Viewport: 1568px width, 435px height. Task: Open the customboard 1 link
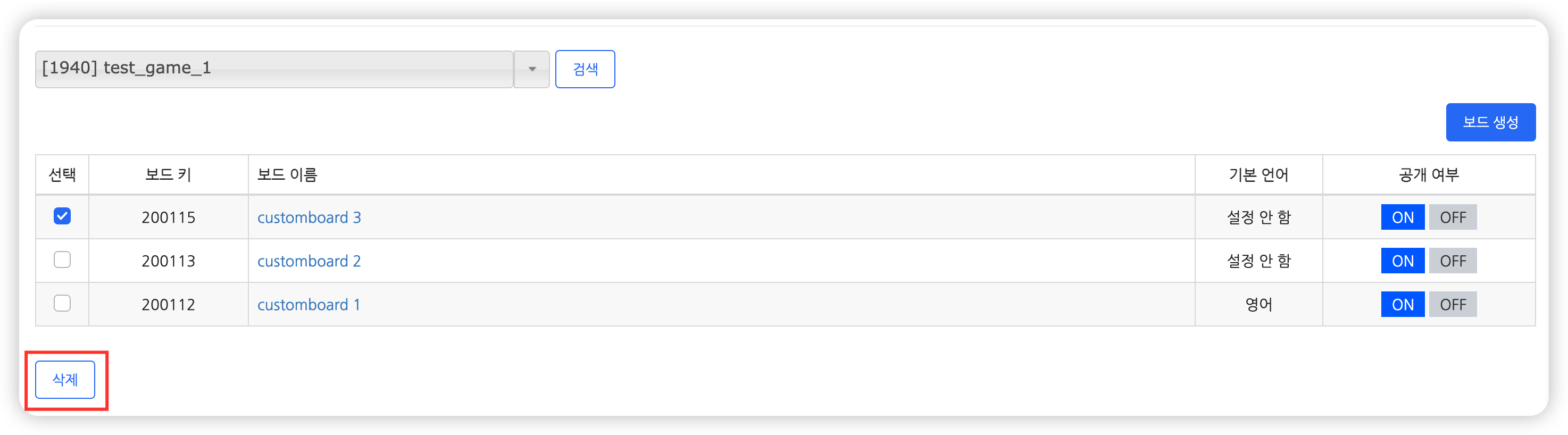click(308, 305)
